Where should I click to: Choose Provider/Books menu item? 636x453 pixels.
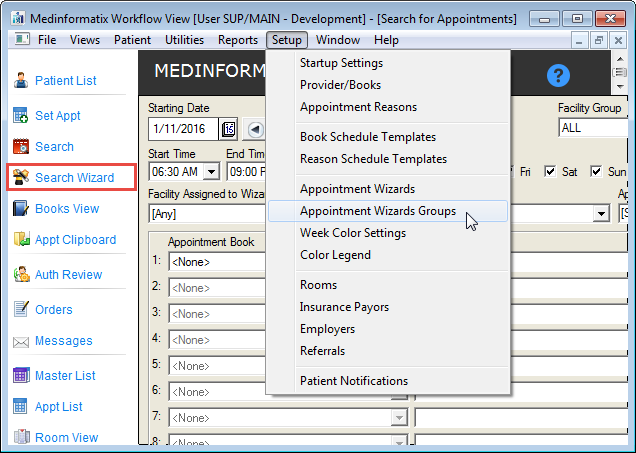click(388, 85)
